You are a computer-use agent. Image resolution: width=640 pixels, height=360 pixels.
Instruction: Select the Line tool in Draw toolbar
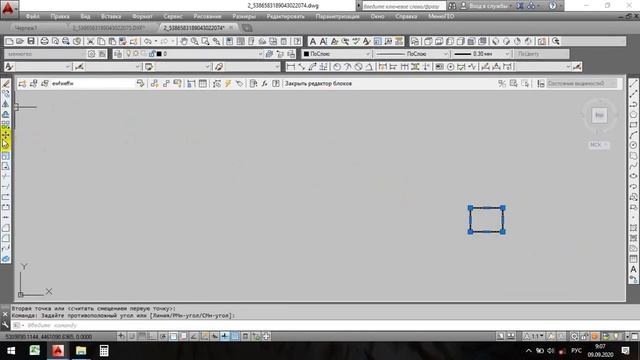pyautogui.click(x=633, y=84)
